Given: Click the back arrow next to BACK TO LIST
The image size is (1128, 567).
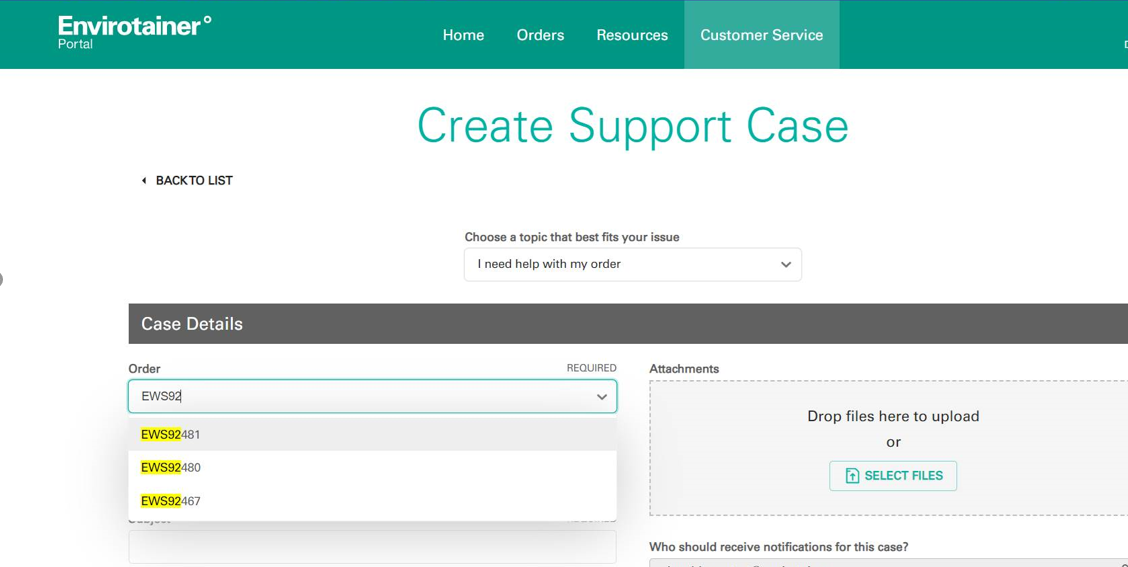Looking at the screenshot, I should (144, 181).
